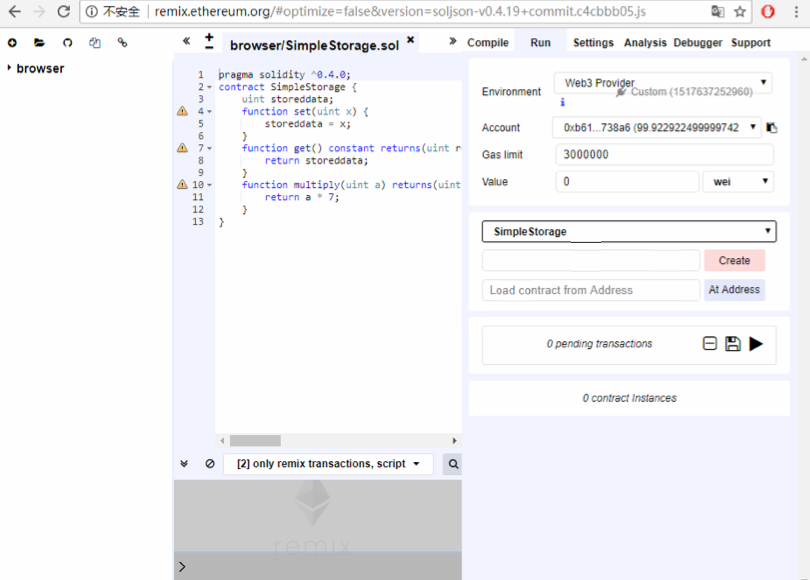Viewport: 810px width, 580px height.
Task: Open the translate page icon in address bar
Action: [x=718, y=11]
